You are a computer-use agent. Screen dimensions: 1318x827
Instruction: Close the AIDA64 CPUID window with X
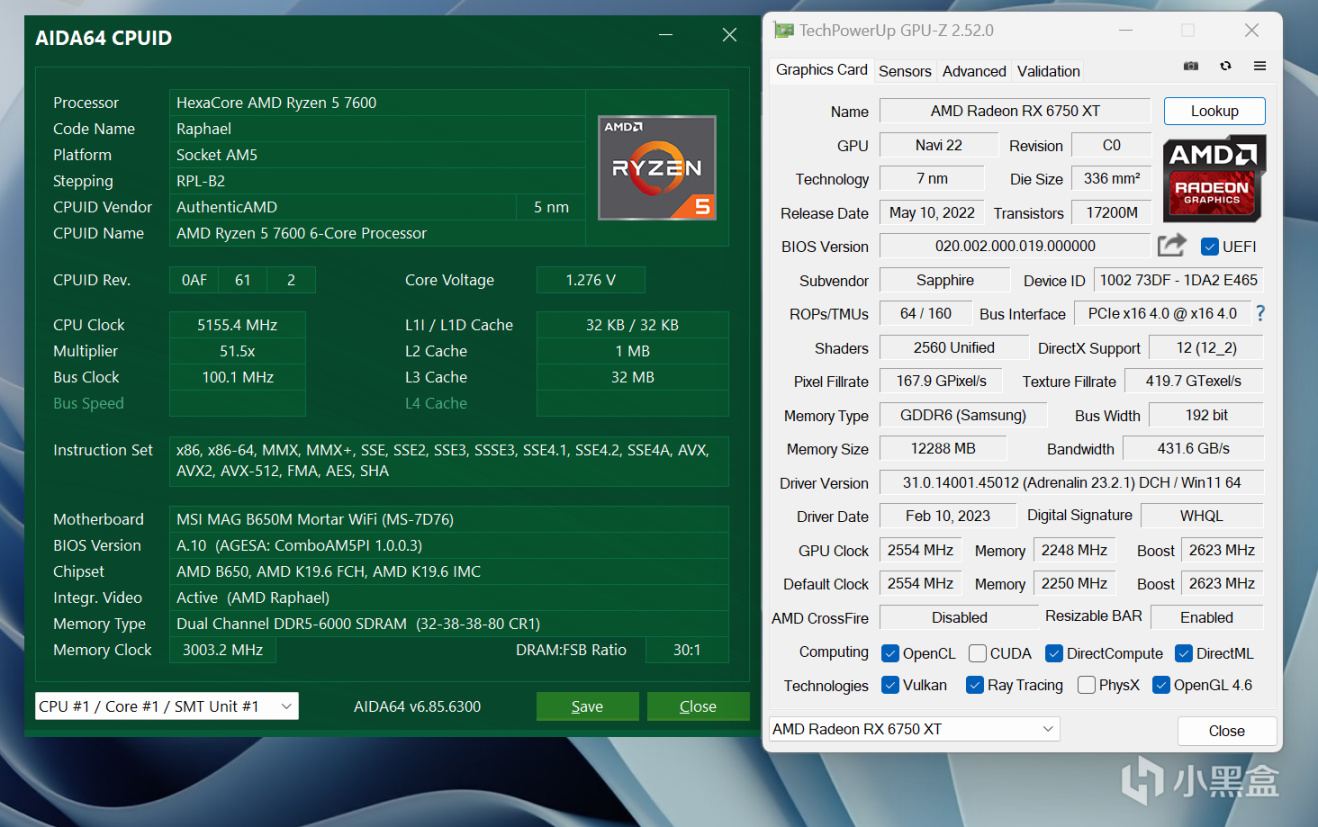[729, 35]
